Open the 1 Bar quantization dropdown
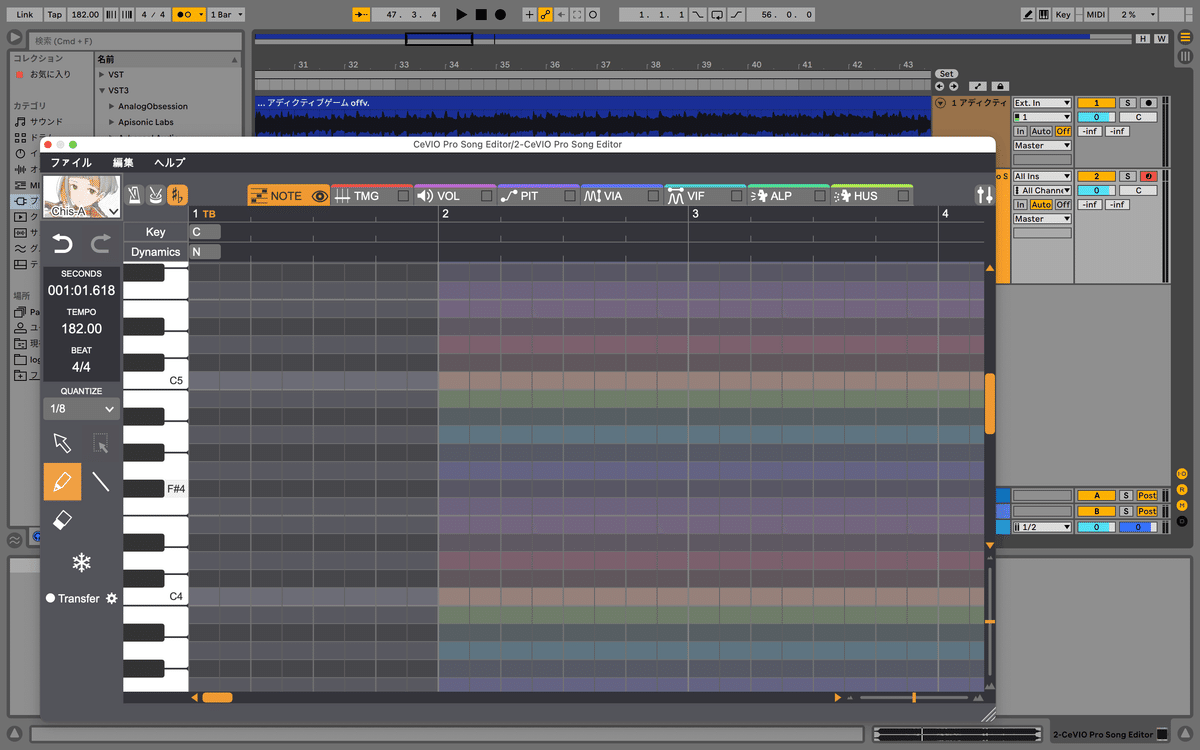Viewport: 1200px width, 750px height. pos(225,15)
